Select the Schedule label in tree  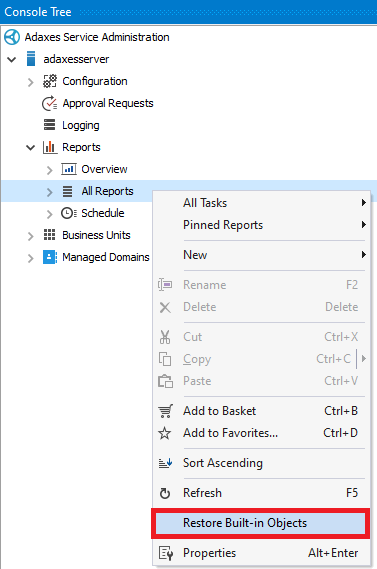[x=103, y=213]
